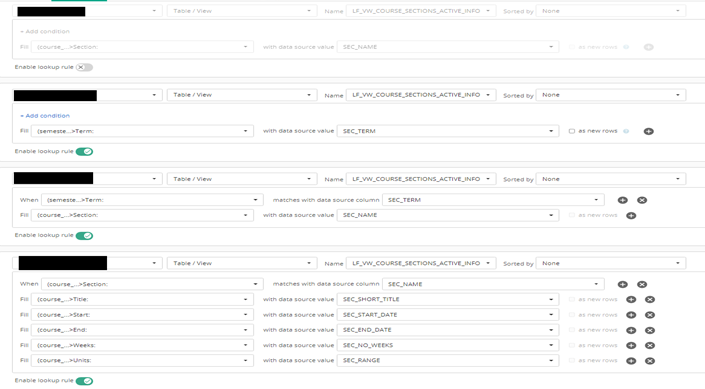This screenshot has width=705, height=389.
Task: Click the greyed '+ Add condition' in the disabled rule
Action: [45, 31]
